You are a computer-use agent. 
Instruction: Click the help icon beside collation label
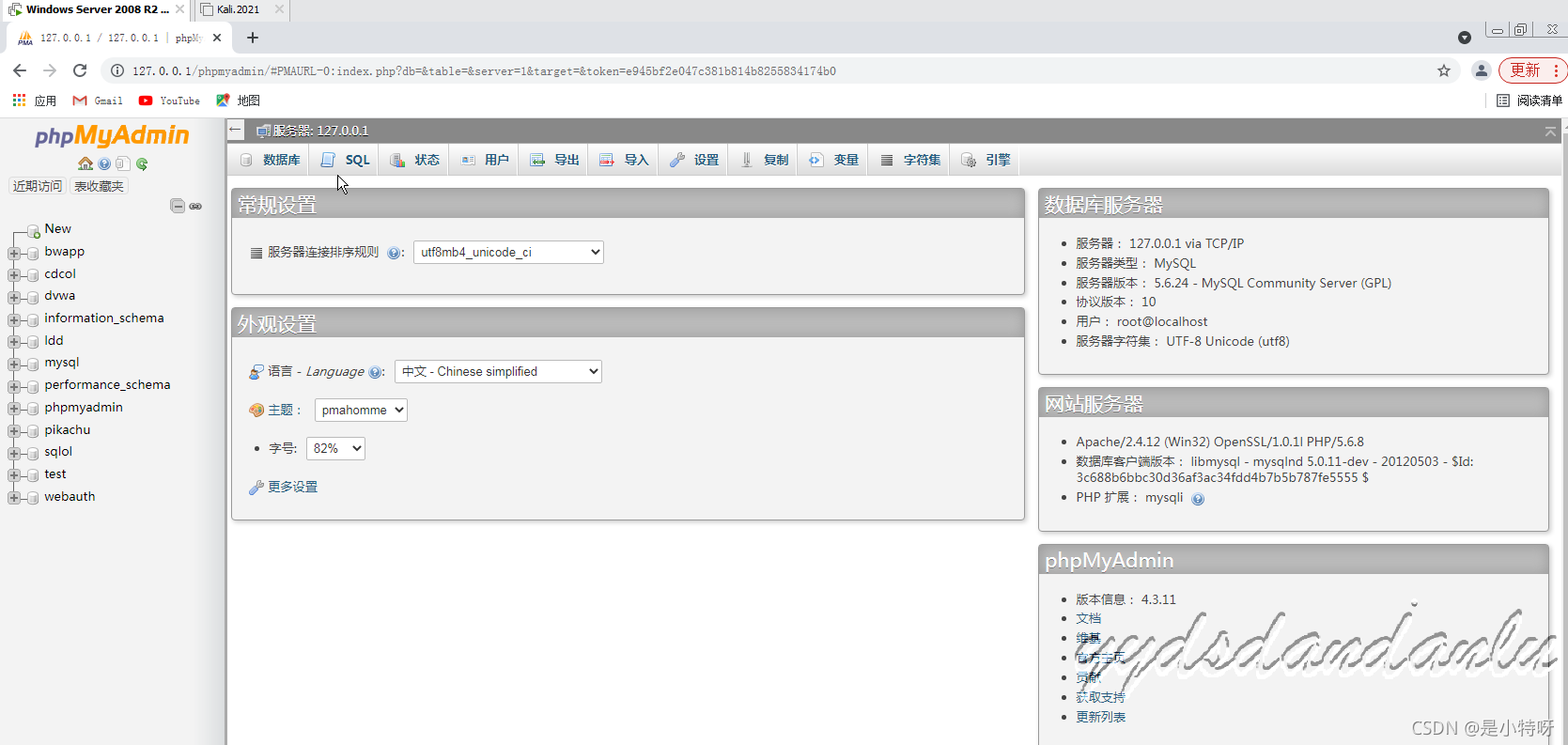coord(395,253)
